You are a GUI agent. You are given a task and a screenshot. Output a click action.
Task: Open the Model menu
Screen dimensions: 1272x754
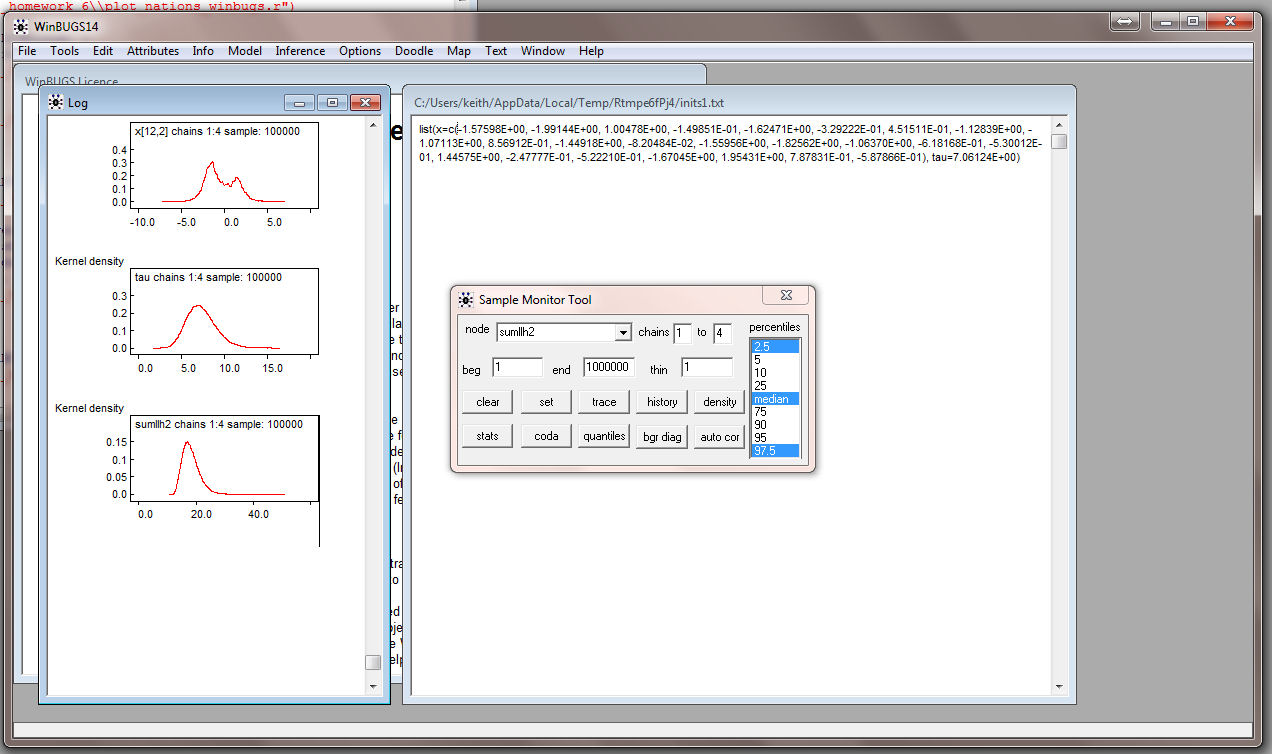[x=245, y=51]
